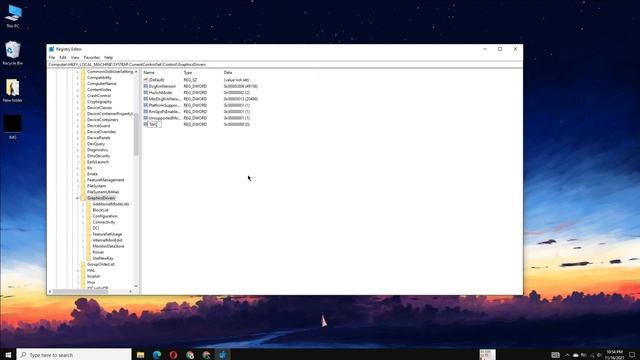Select the UseNewKey subkey
The image size is (640, 360).
click(103, 258)
